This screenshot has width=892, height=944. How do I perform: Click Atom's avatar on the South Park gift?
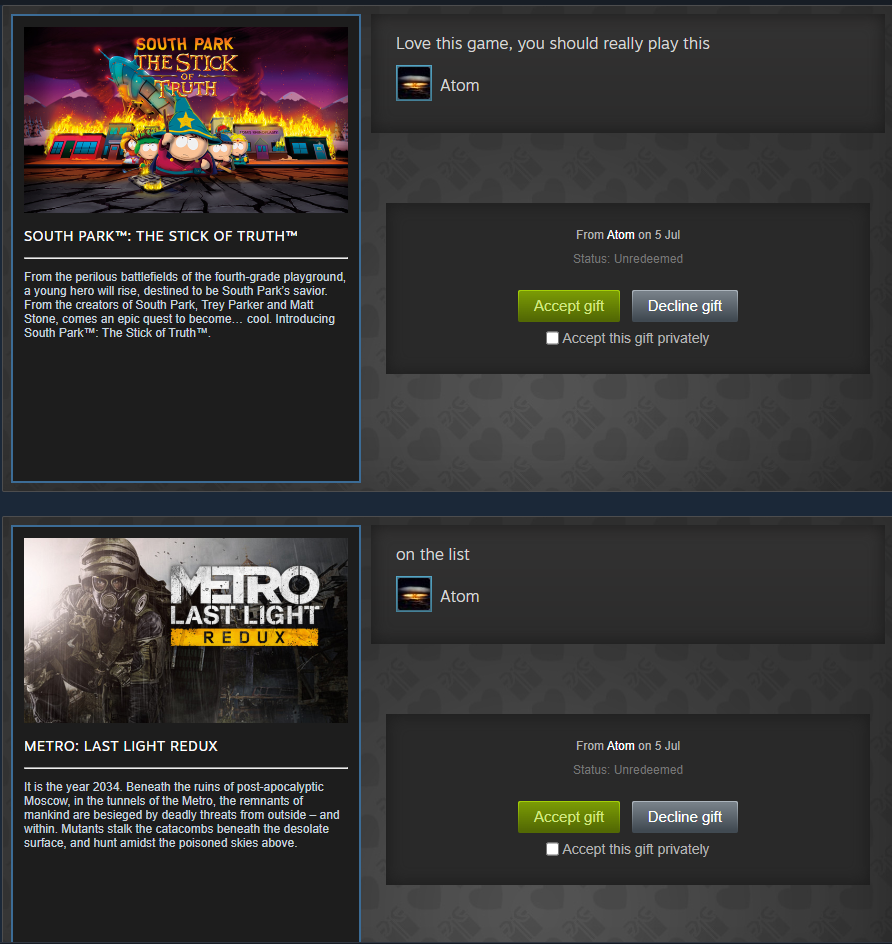(x=413, y=83)
